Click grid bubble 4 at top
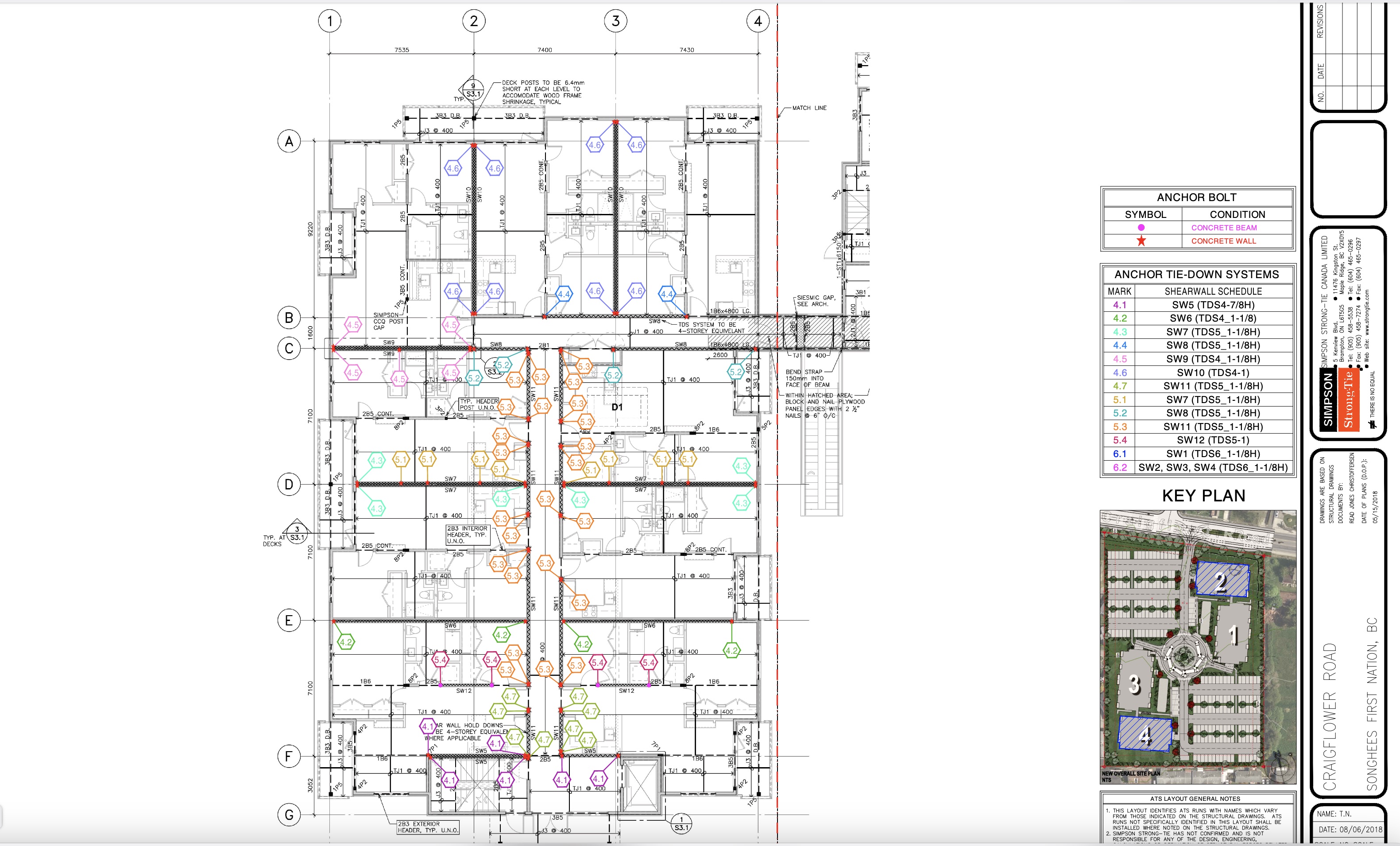Viewport: 1400px width, 846px height. 758,22
